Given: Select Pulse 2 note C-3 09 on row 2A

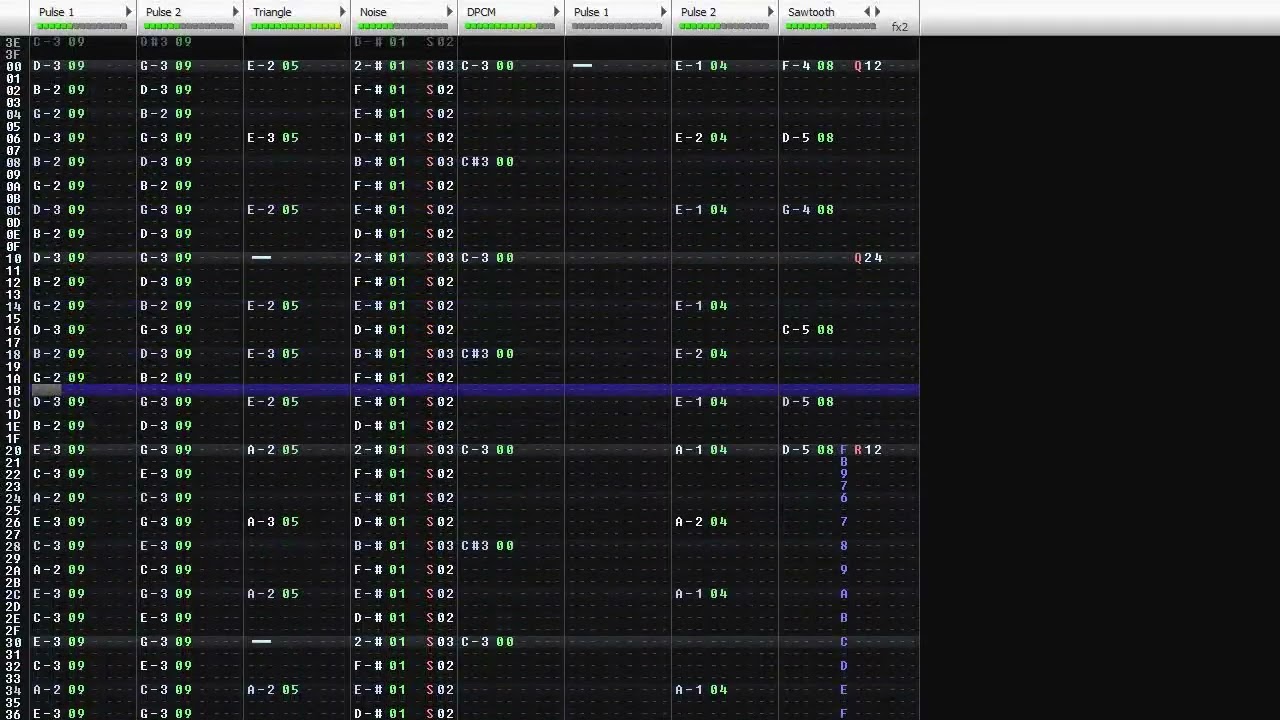Looking at the screenshot, I should pyautogui.click(x=166, y=570).
